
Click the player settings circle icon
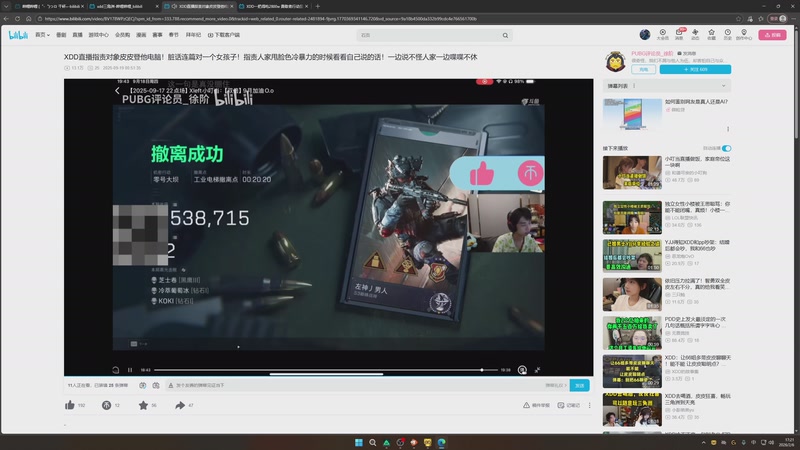coord(522,370)
